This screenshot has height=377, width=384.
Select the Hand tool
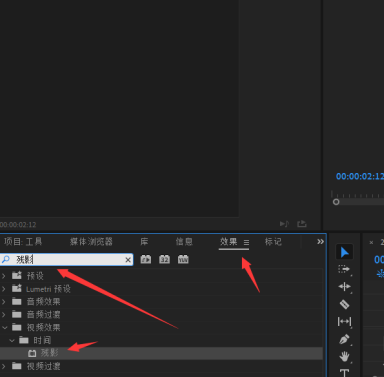pyautogui.click(x=344, y=356)
